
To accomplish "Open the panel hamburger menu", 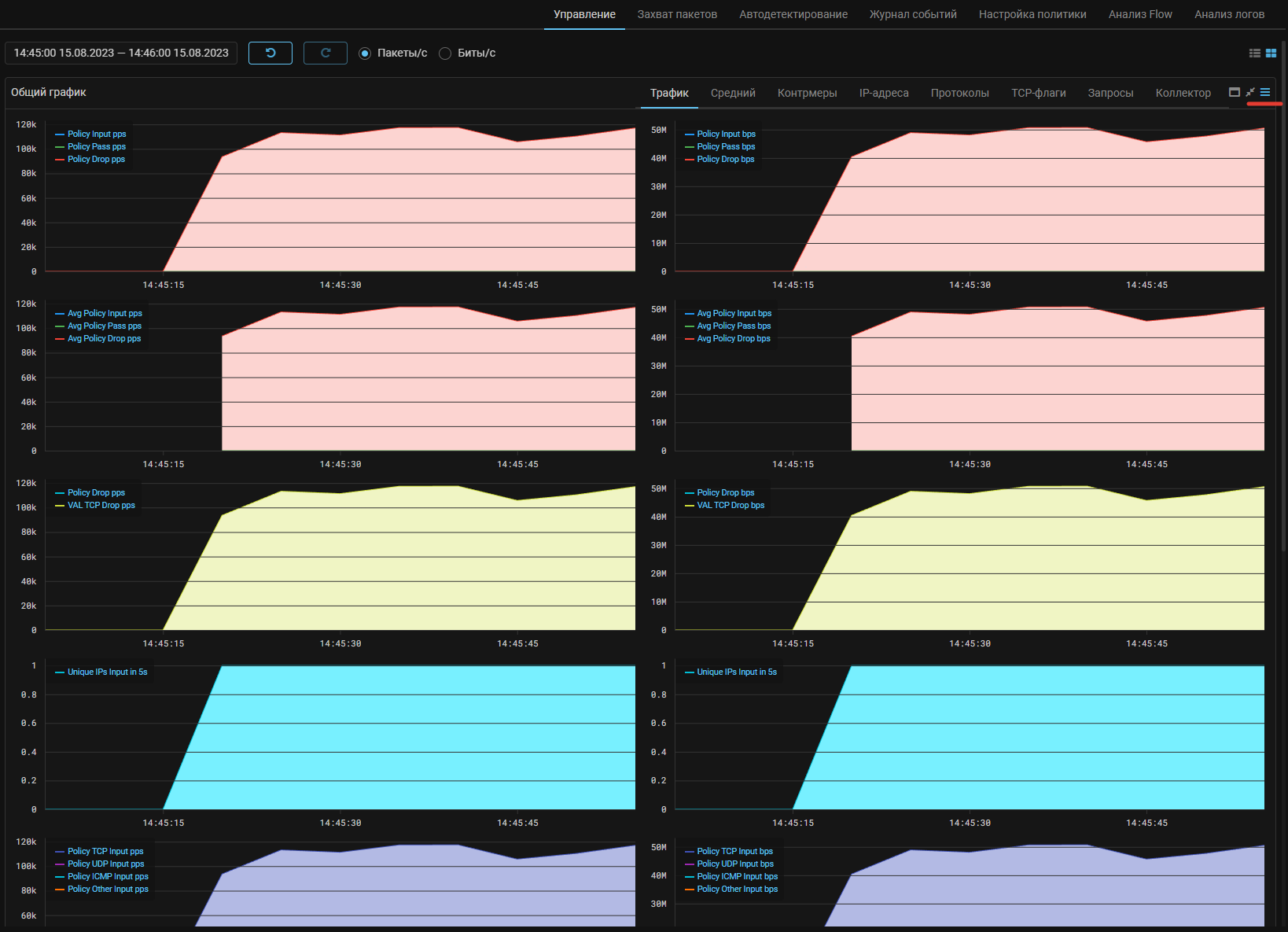I will tap(1265, 92).
